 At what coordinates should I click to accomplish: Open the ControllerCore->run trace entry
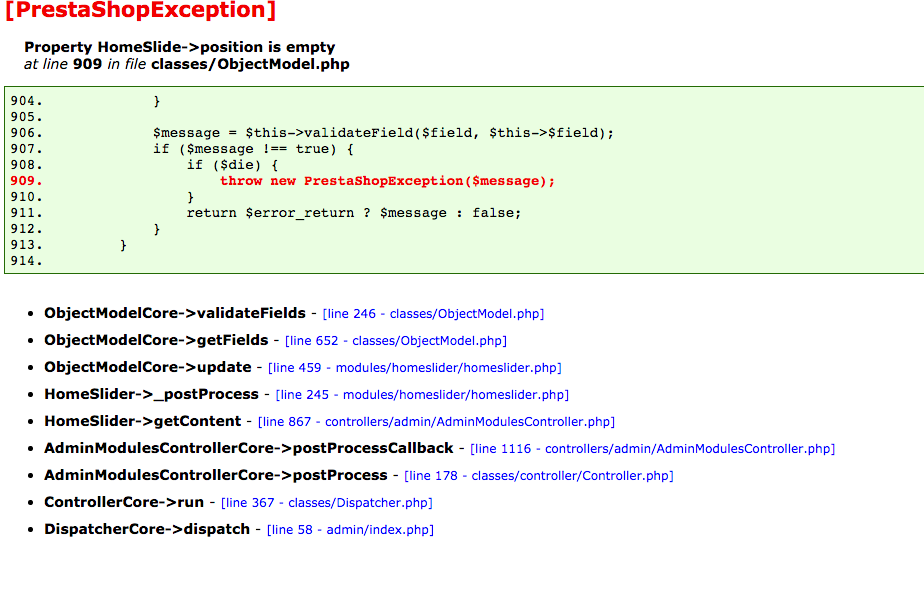click(124, 503)
